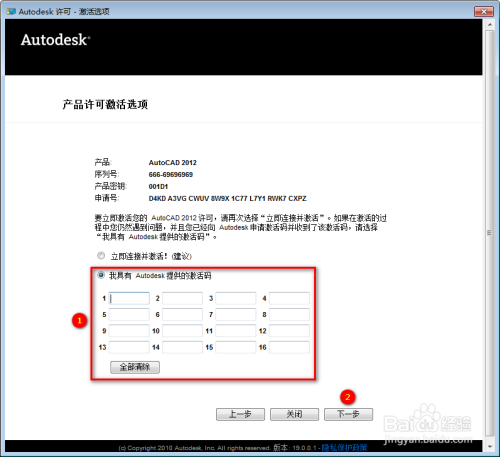Screen dimensions: 500x457
Task: Click activation code field 13
Action: (x=129, y=347)
